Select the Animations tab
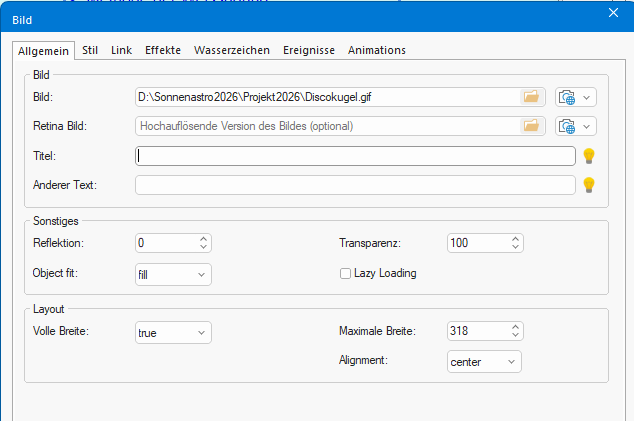Screen dimensions: 634x421 377,50
